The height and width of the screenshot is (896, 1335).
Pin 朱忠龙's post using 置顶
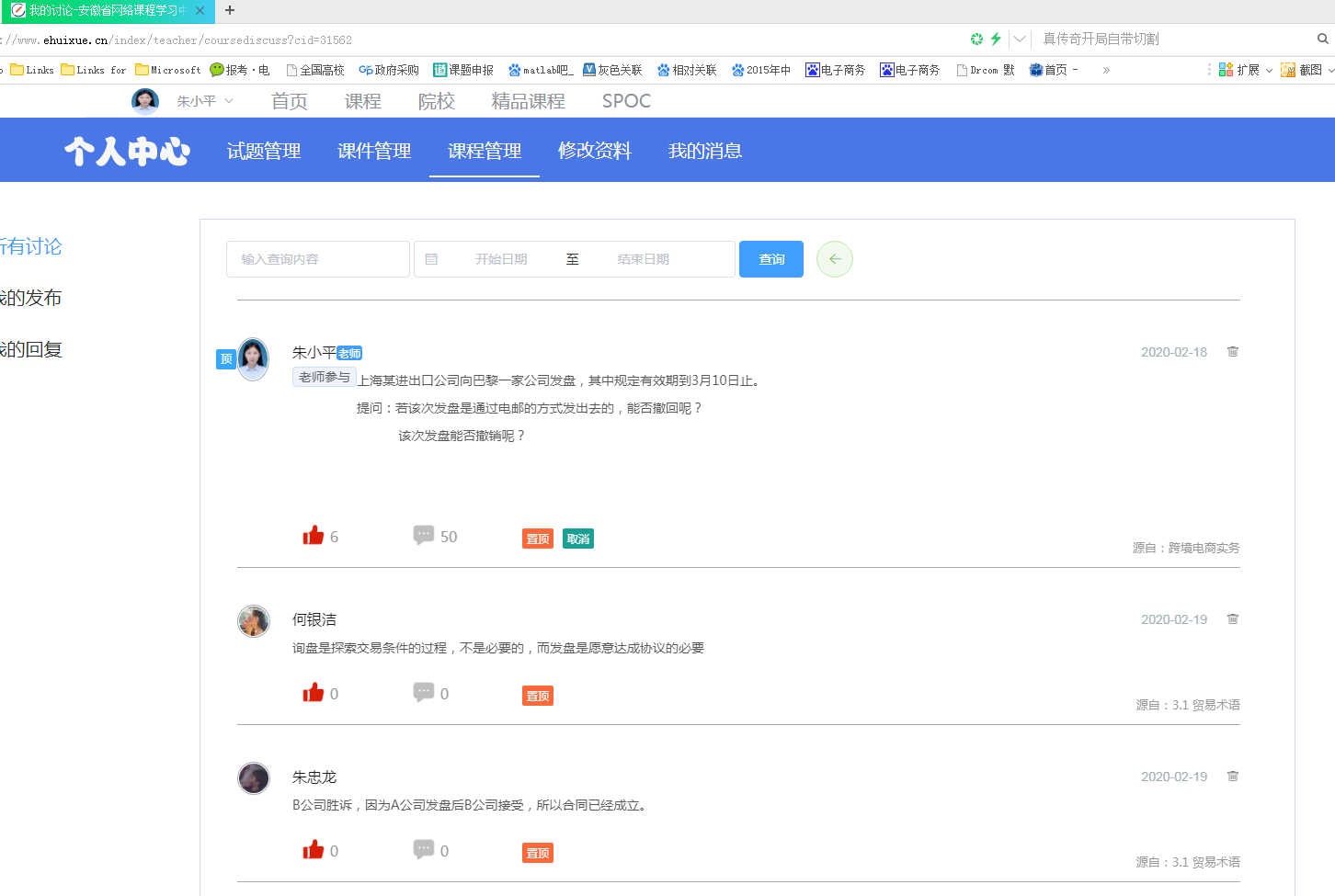pos(538,854)
